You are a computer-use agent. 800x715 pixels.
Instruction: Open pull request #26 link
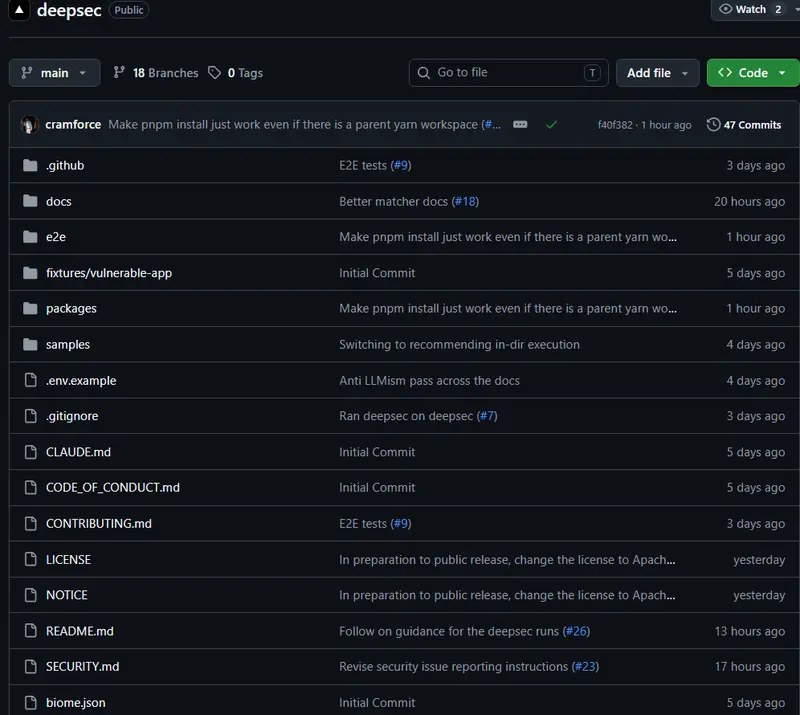576,631
